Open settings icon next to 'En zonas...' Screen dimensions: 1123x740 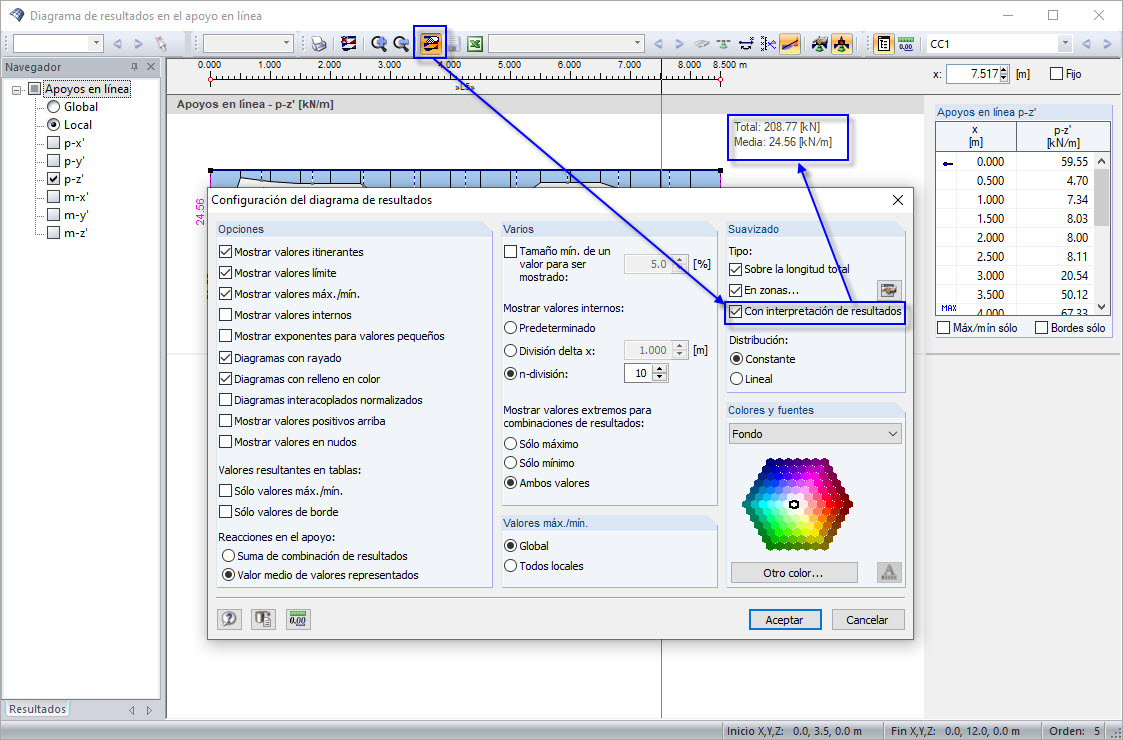coord(888,290)
